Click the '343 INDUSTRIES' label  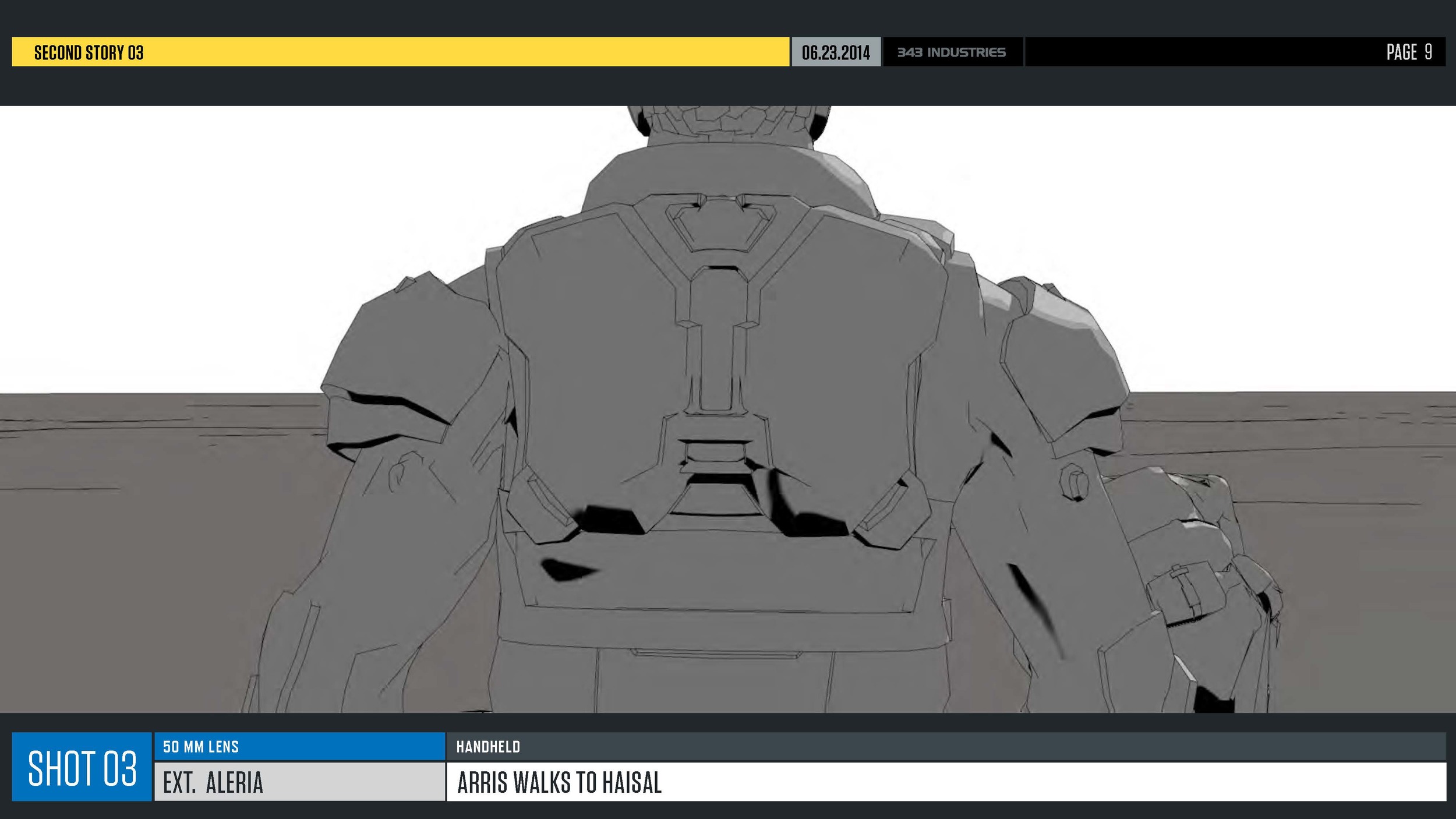point(951,52)
